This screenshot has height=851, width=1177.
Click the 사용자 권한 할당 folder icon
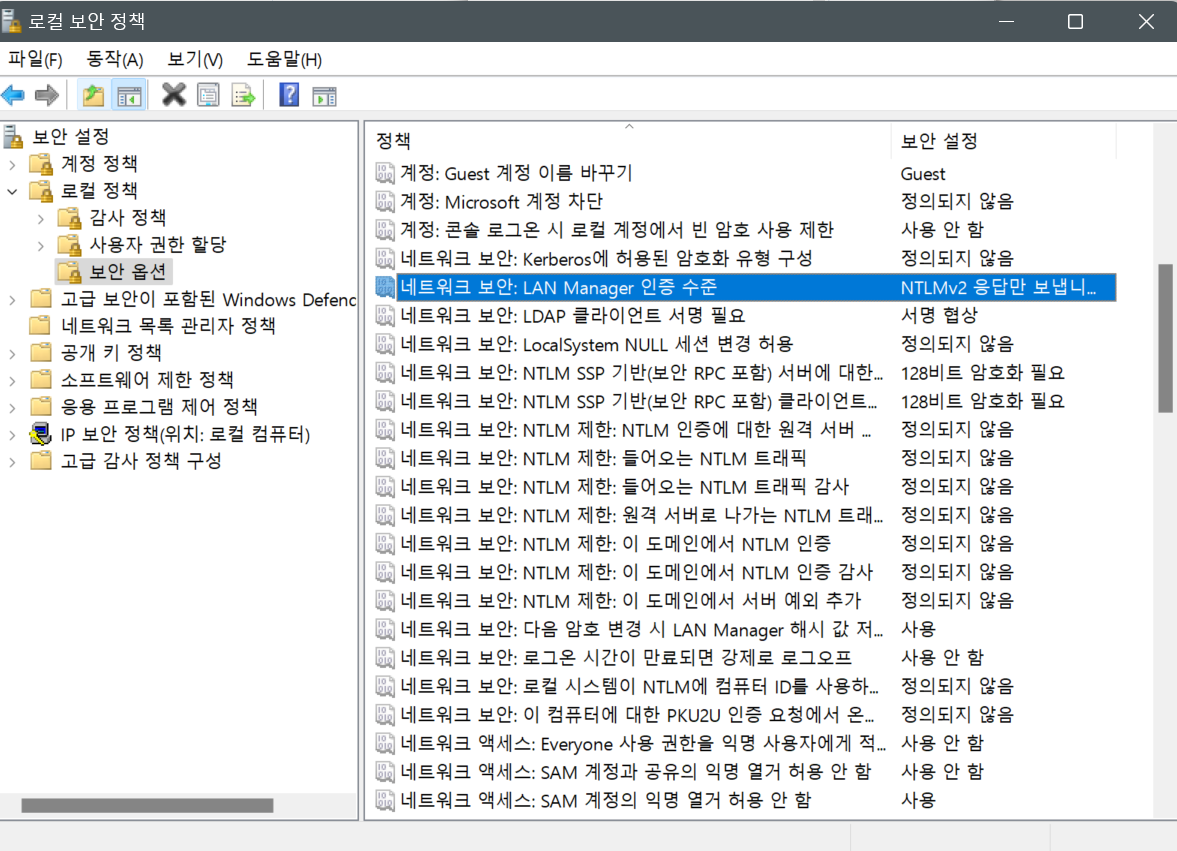pyautogui.click(x=70, y=245)
